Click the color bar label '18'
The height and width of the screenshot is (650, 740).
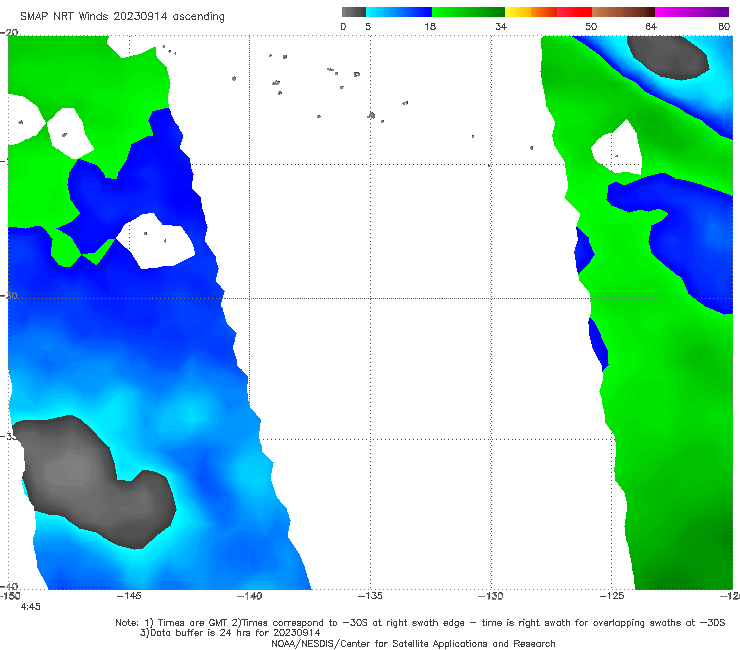point(430,26)
